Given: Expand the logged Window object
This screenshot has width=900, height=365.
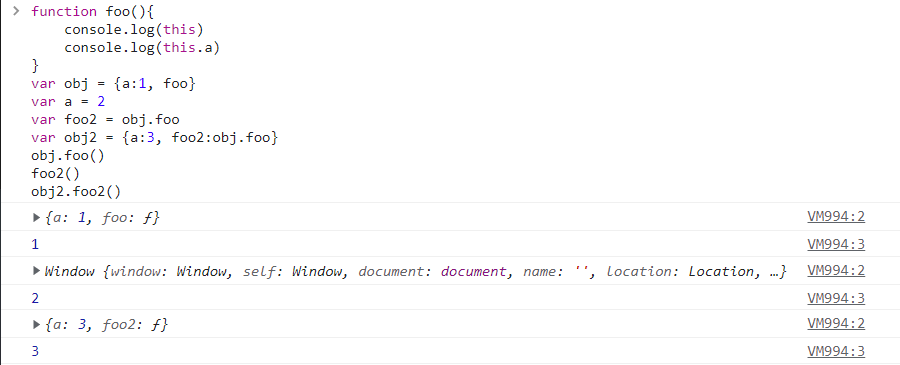Looking at the screenshot, I should click(36, 271).
